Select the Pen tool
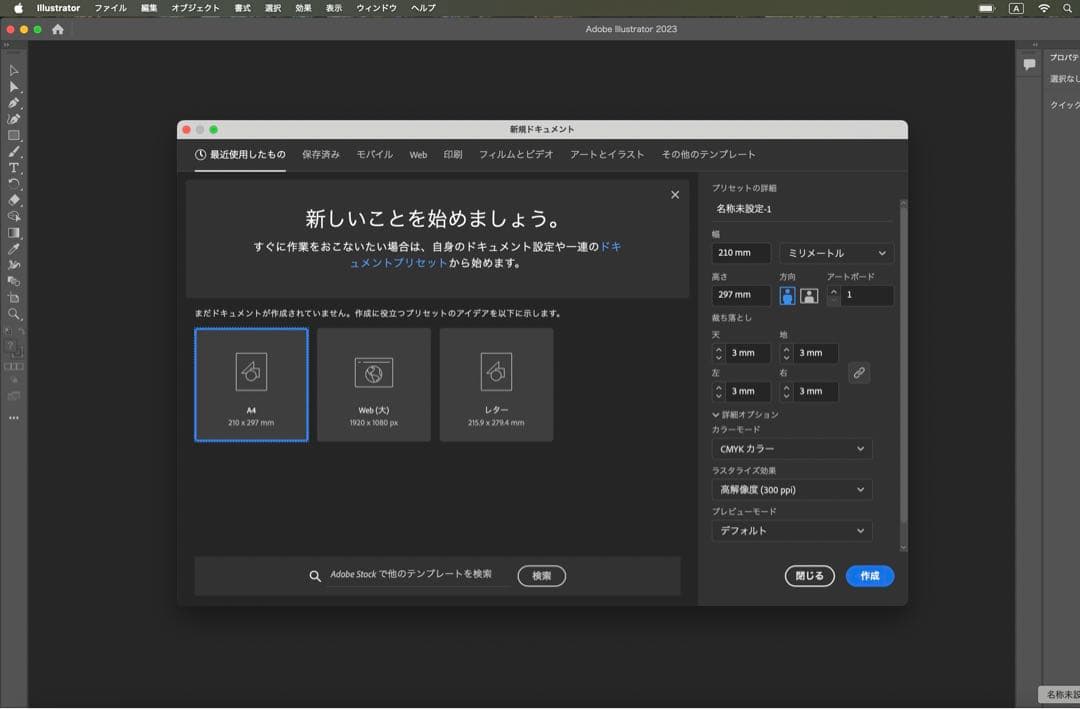1080x709 pixels. pos(13,102)
